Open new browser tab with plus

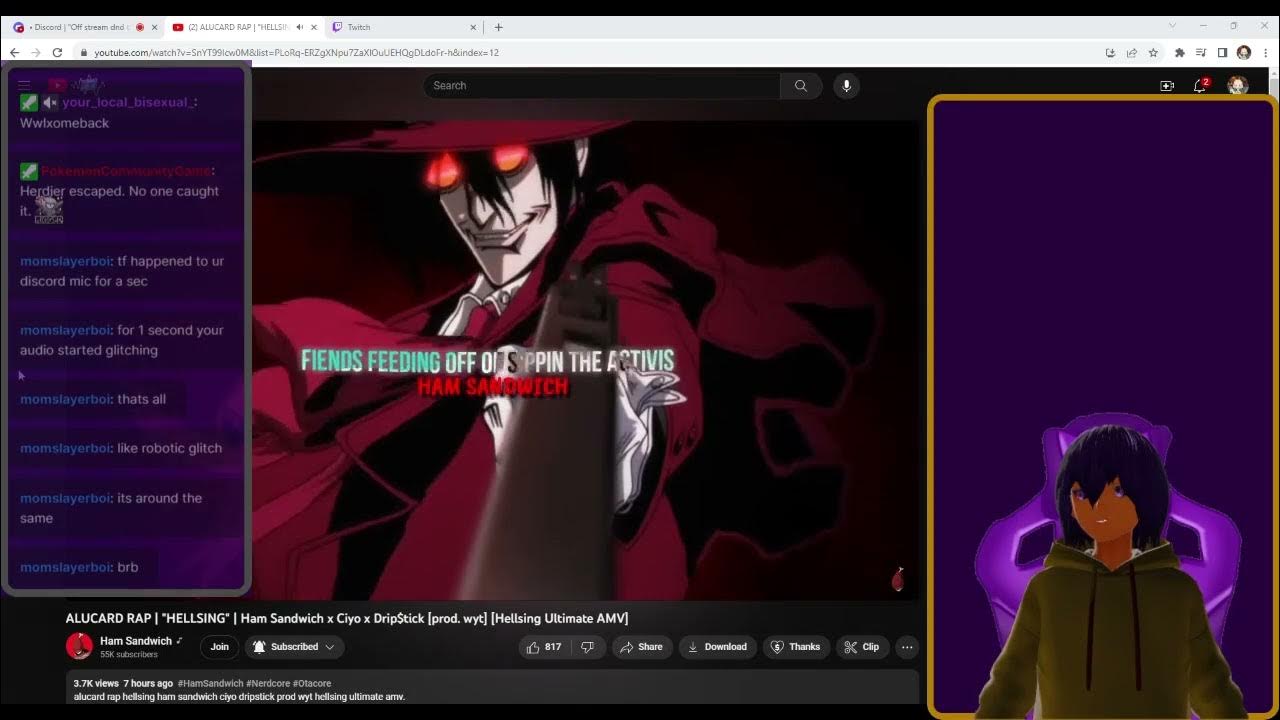point(499,27)
